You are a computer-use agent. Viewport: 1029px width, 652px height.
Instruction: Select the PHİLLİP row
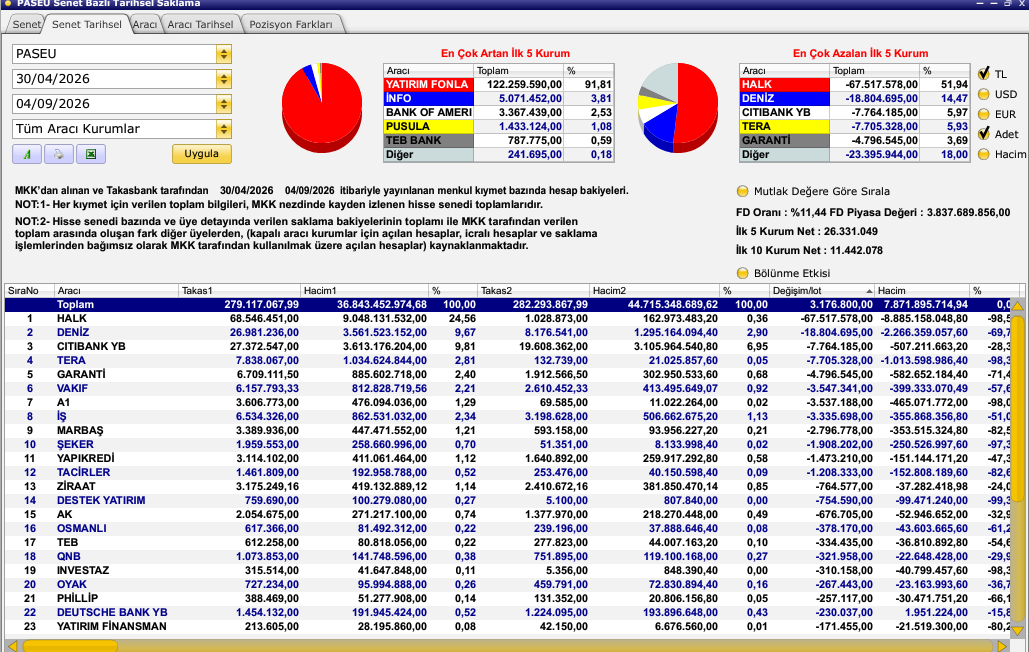(509, 598)
